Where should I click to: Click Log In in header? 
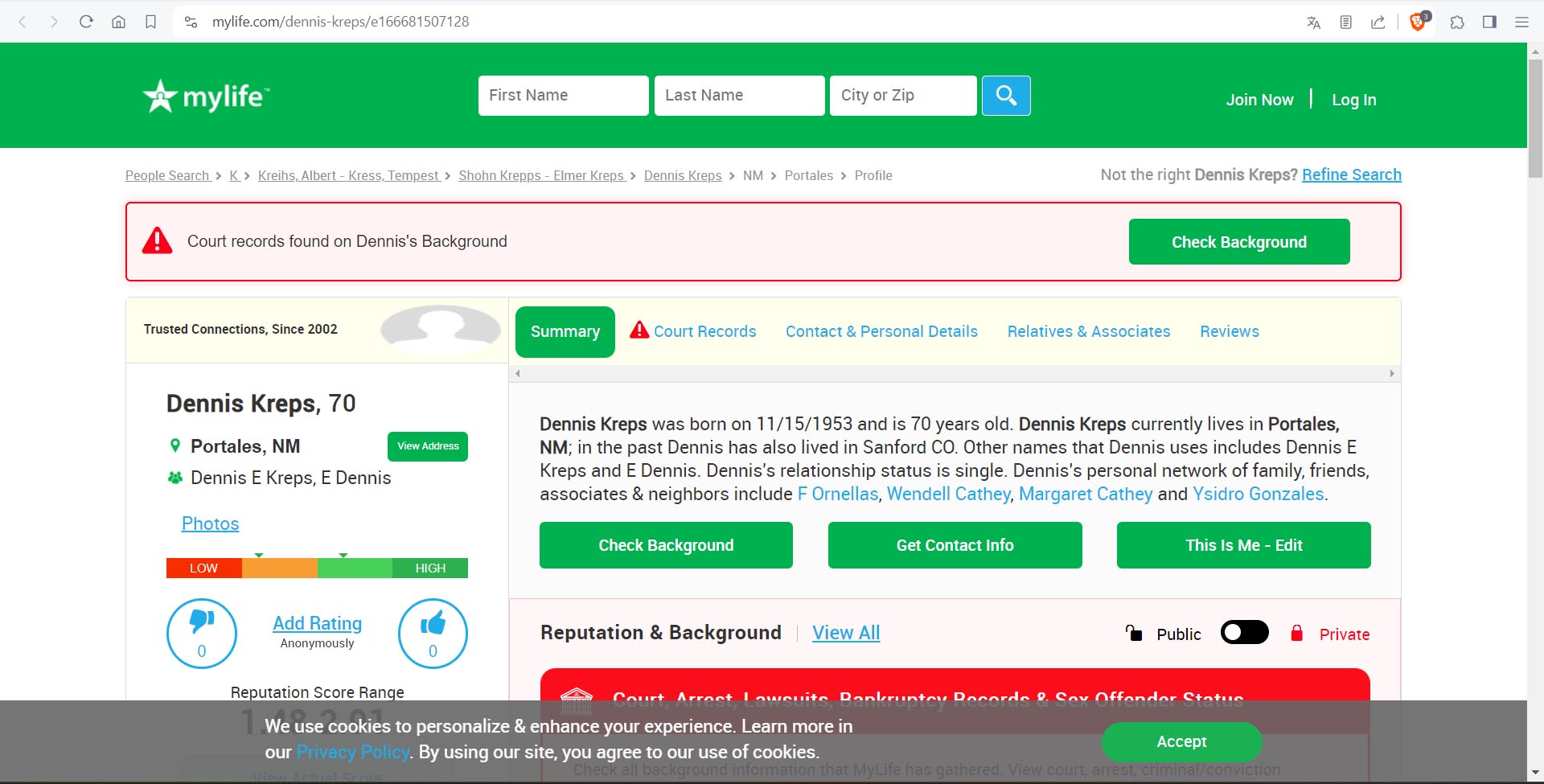point(1354,100)
